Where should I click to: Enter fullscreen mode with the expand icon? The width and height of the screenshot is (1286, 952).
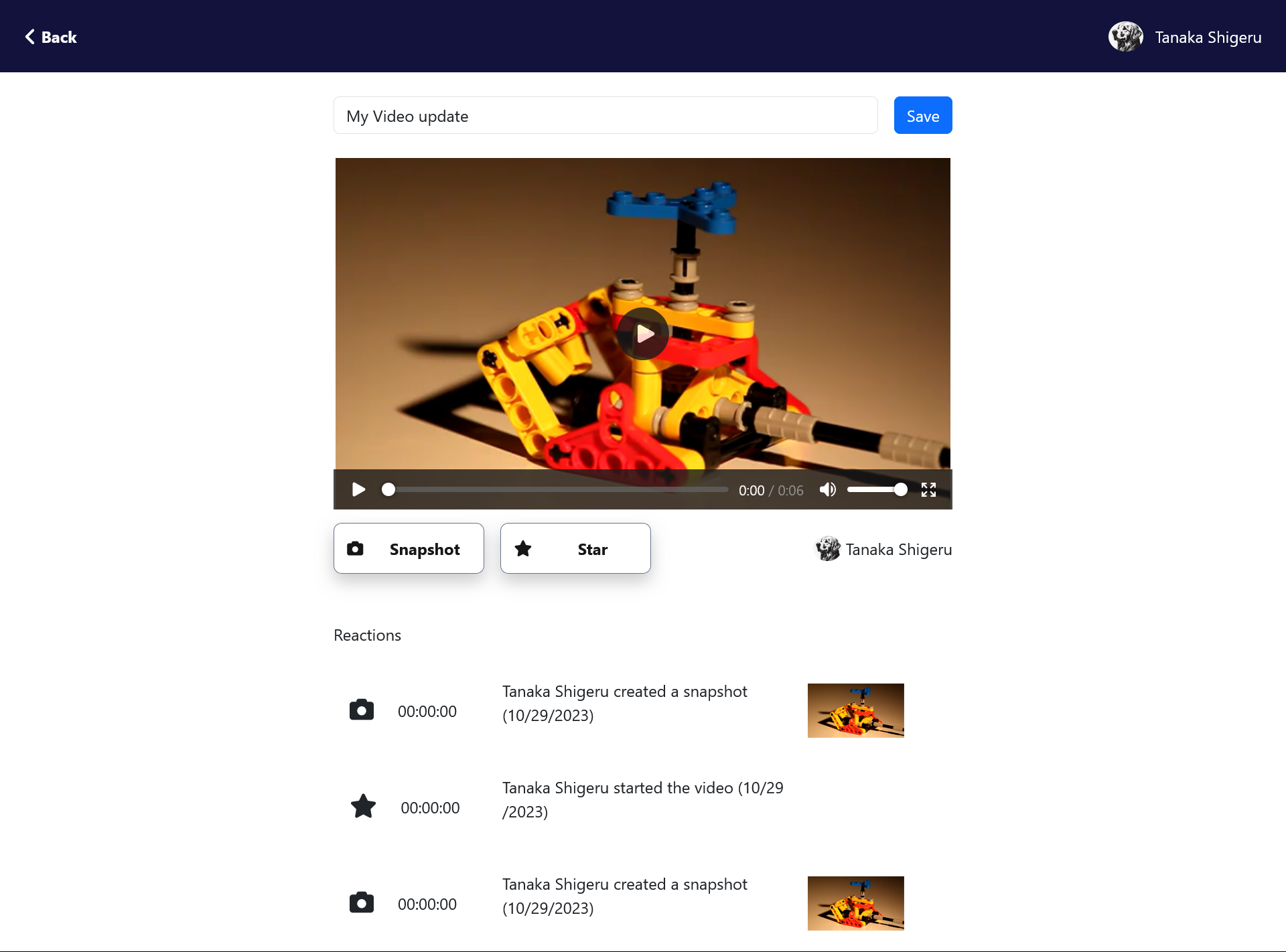[x=928, y=489]
